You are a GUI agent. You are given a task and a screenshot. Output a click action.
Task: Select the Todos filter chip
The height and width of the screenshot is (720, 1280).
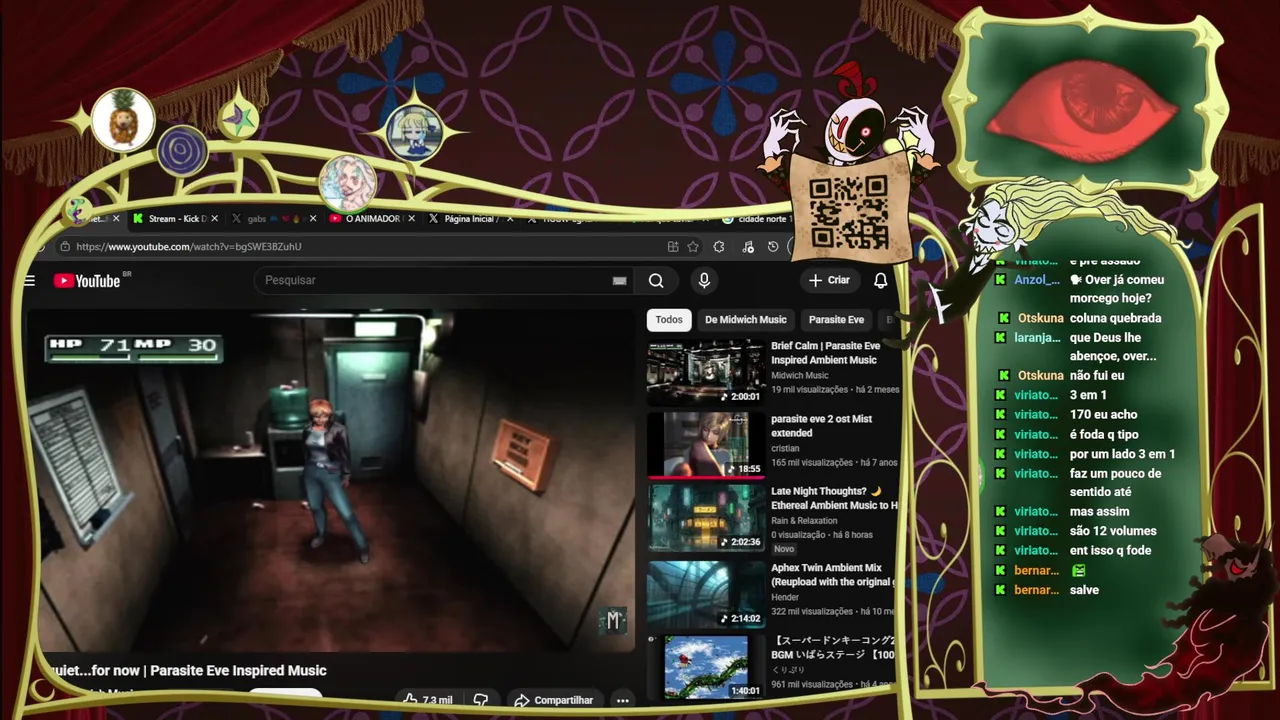click(669, 320)
